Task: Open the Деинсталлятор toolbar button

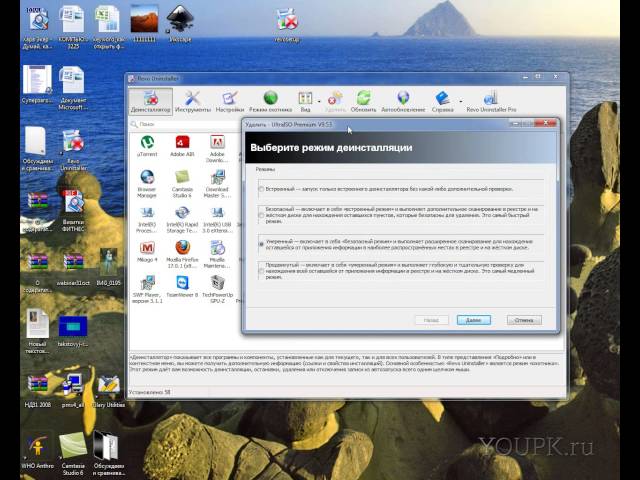Action: 151,101
